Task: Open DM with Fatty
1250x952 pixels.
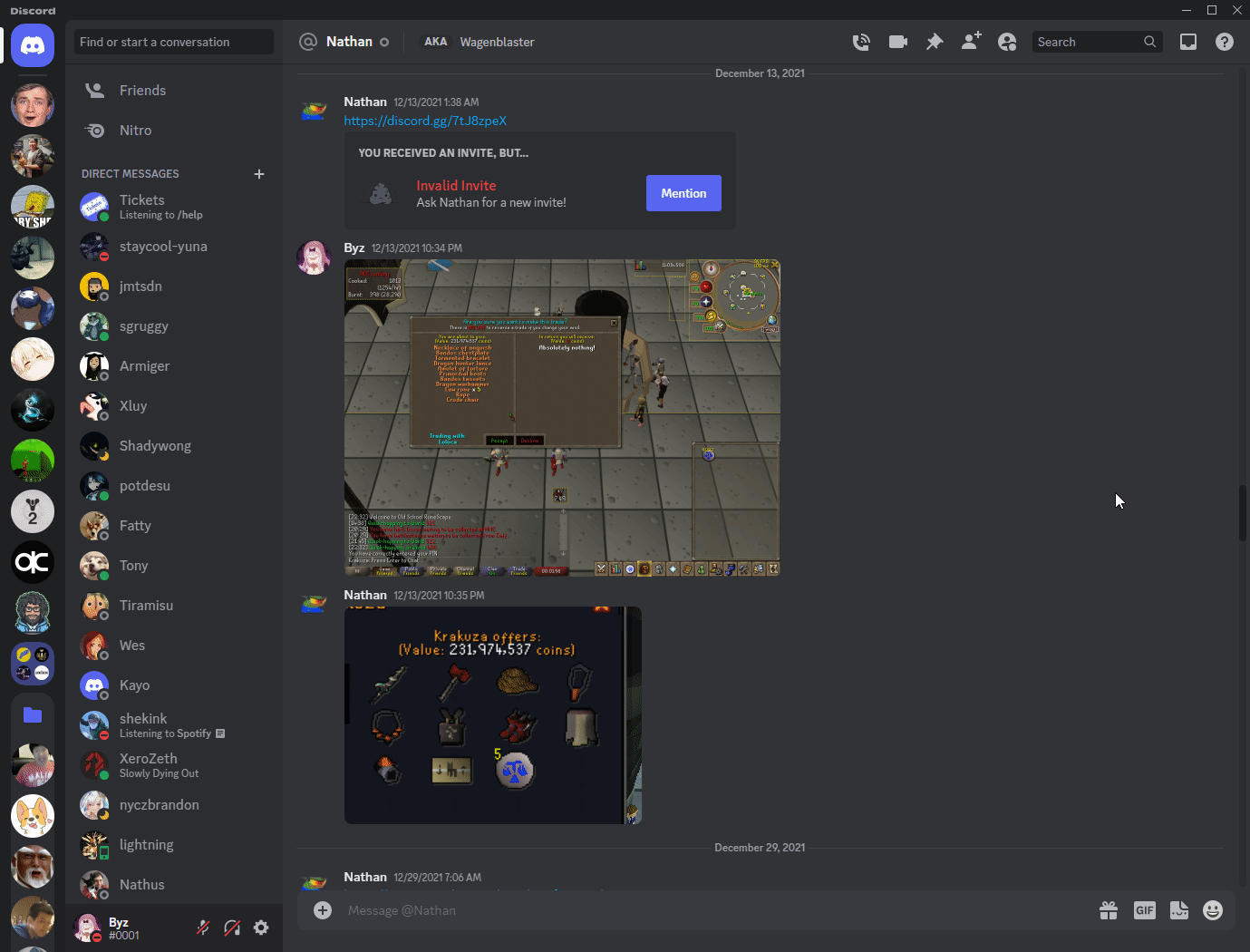Action: point(174,526)
